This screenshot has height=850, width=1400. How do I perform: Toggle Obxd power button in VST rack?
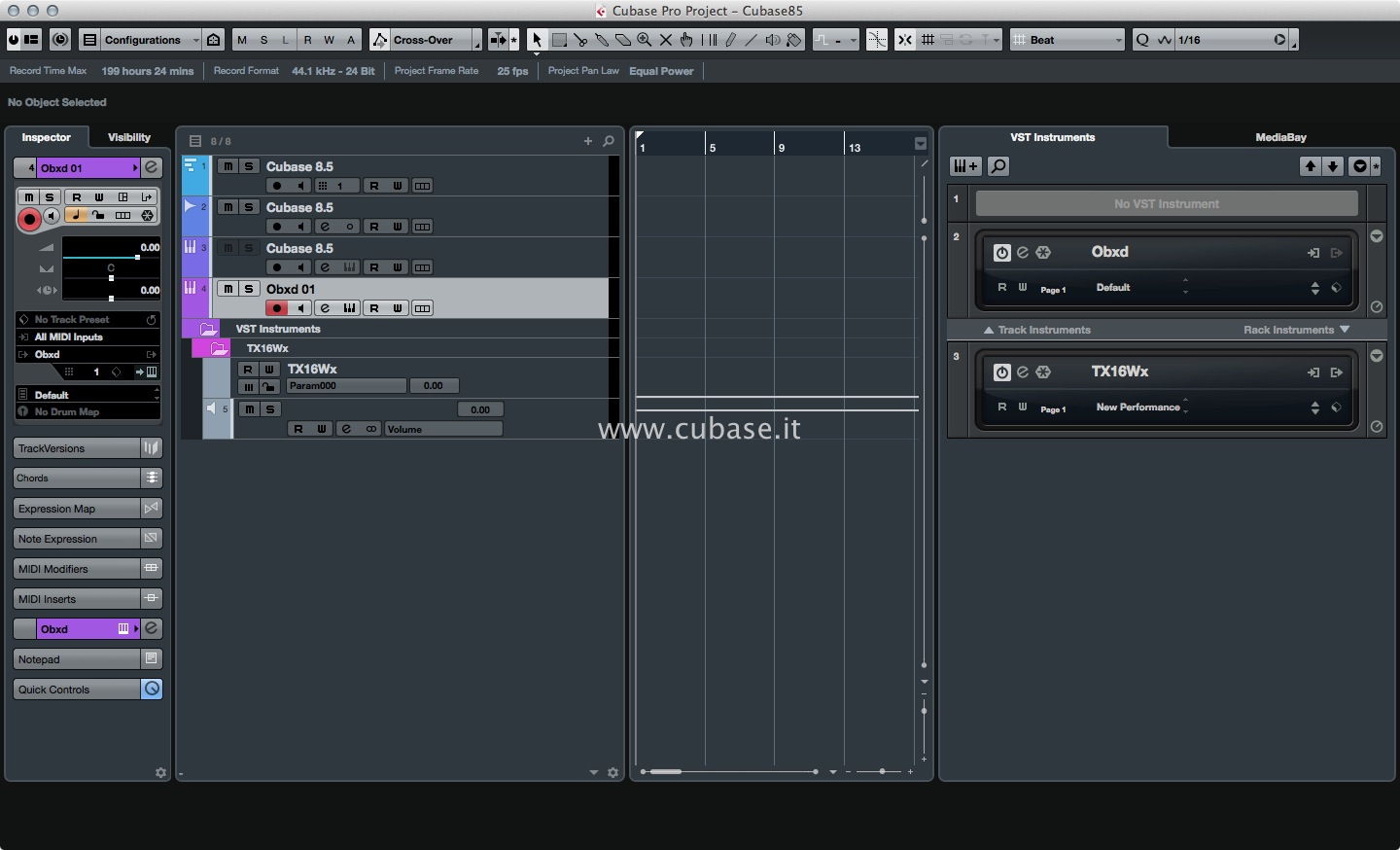[1001, 253]
